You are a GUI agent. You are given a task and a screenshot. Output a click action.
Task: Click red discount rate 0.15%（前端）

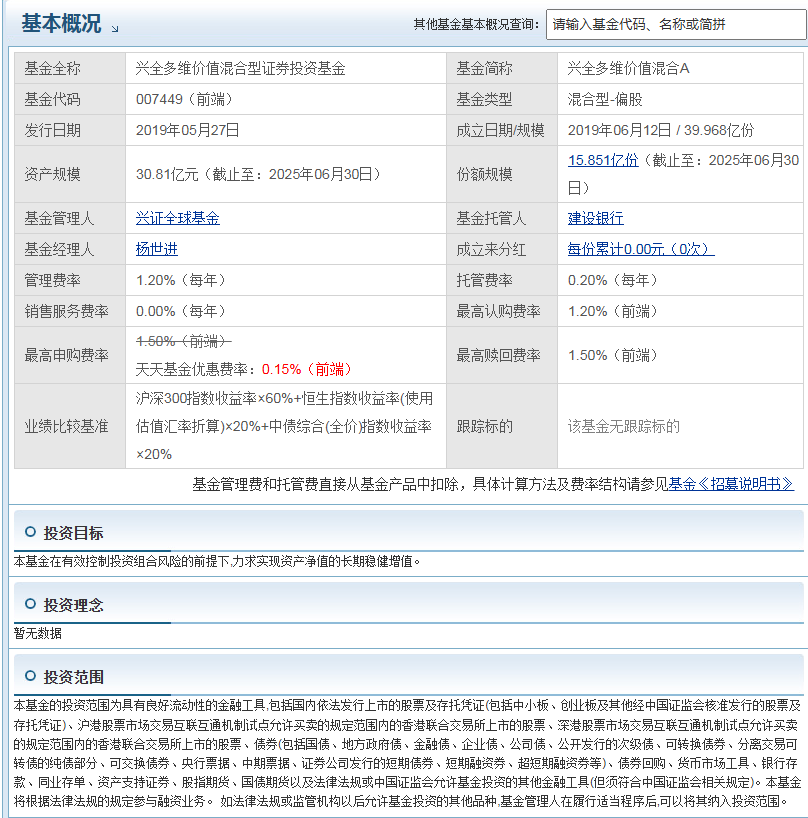coord(307,369)
